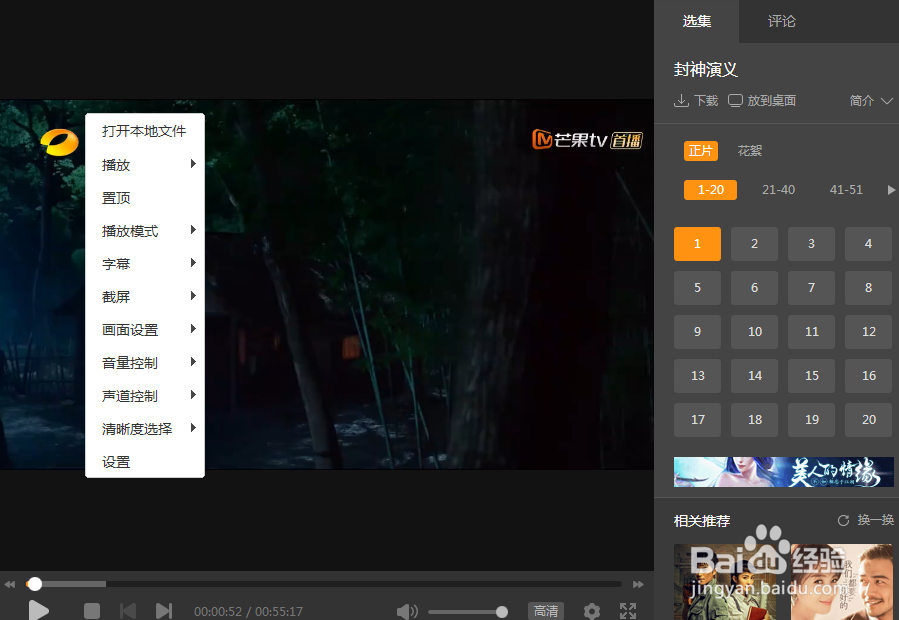Play episode 16
This screenshot has width=899, height=620.
[x=869, y=376]
